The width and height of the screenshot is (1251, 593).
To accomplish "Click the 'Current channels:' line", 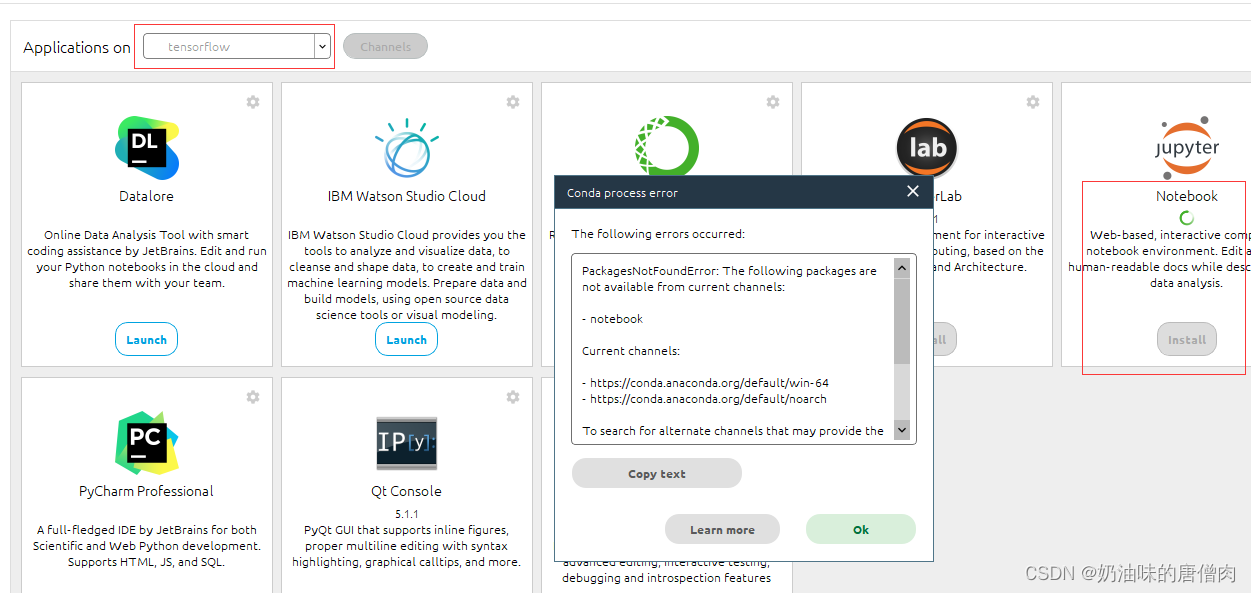I will point(631,351).
